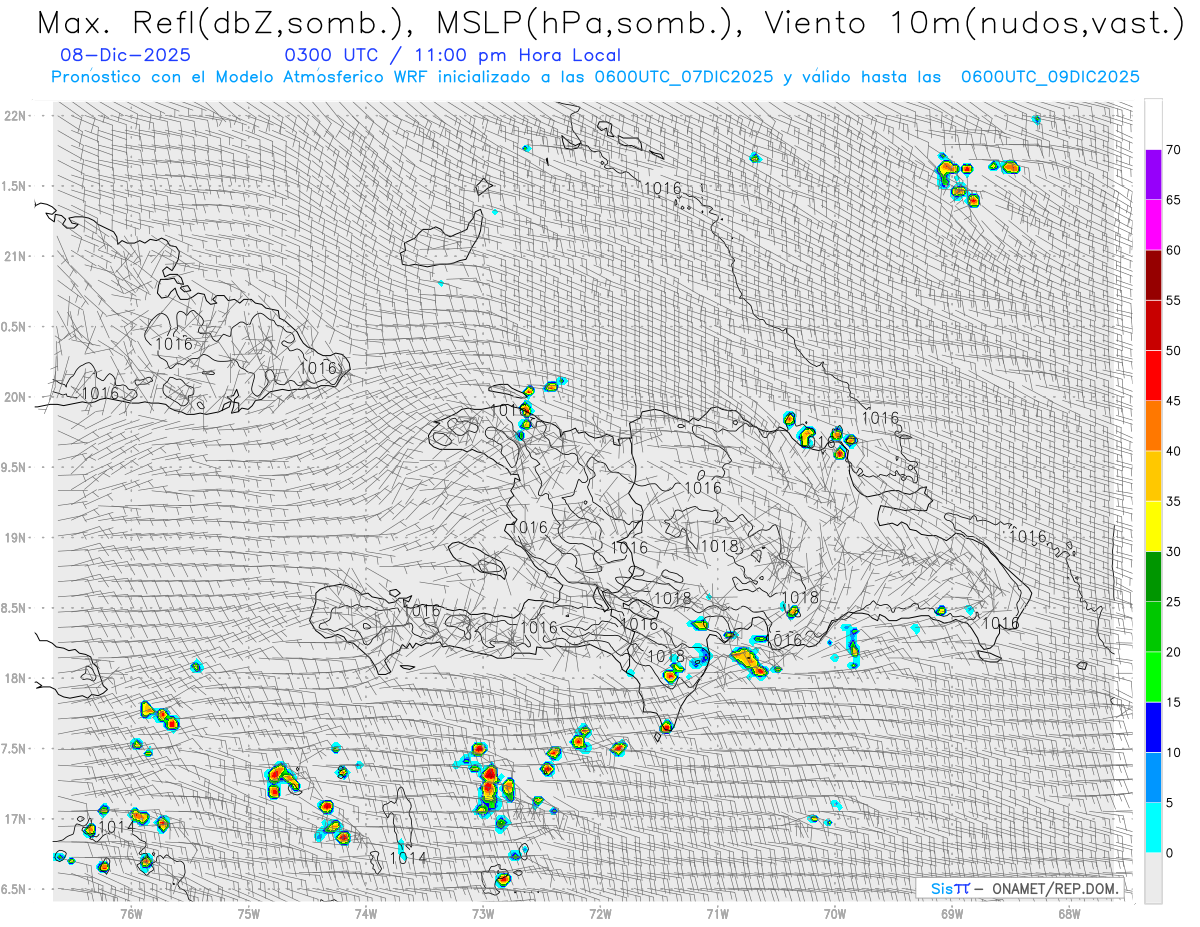Screen dimensions: 1200x927
Task: Click the gold 35–40 dBZ legend segment
Action: [x=1153, y=476]
